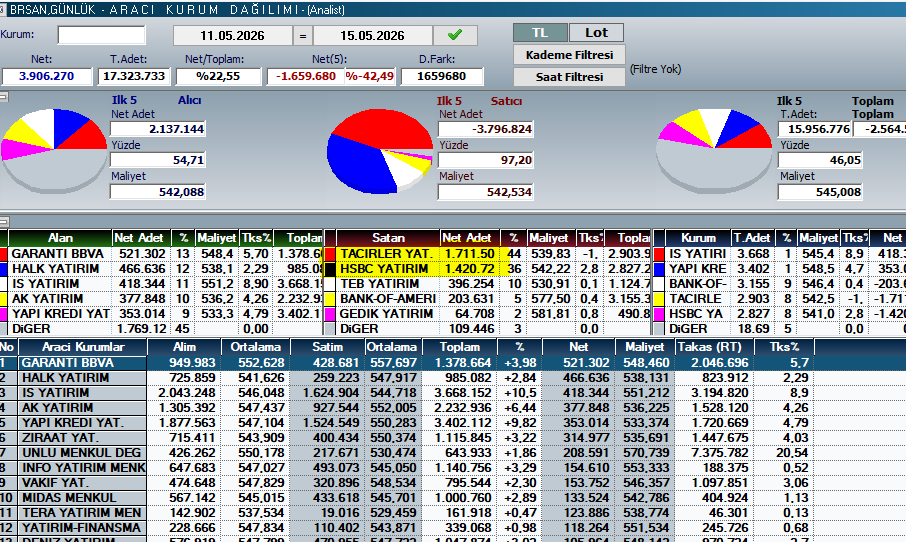
Task: Select TERA YATIRIM MEN row
Action: pos(407,513)
